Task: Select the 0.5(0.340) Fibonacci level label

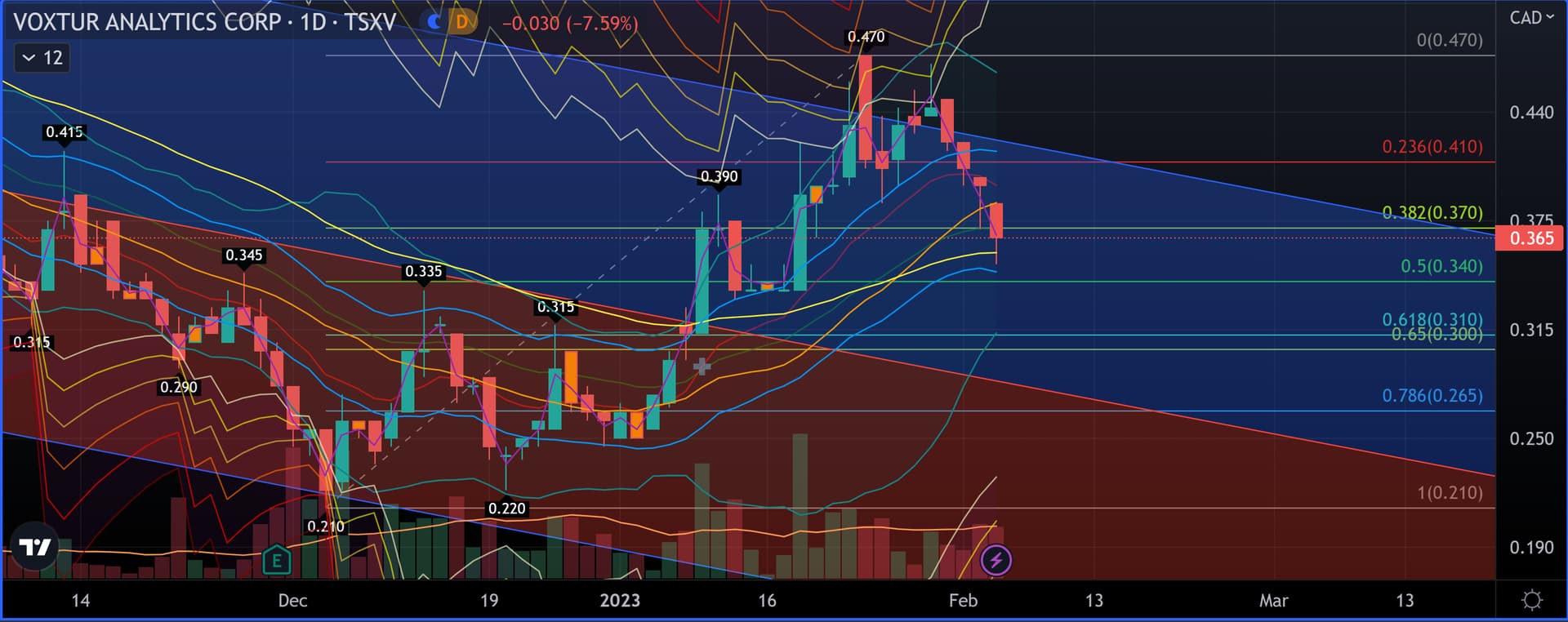Action: 1441,266
